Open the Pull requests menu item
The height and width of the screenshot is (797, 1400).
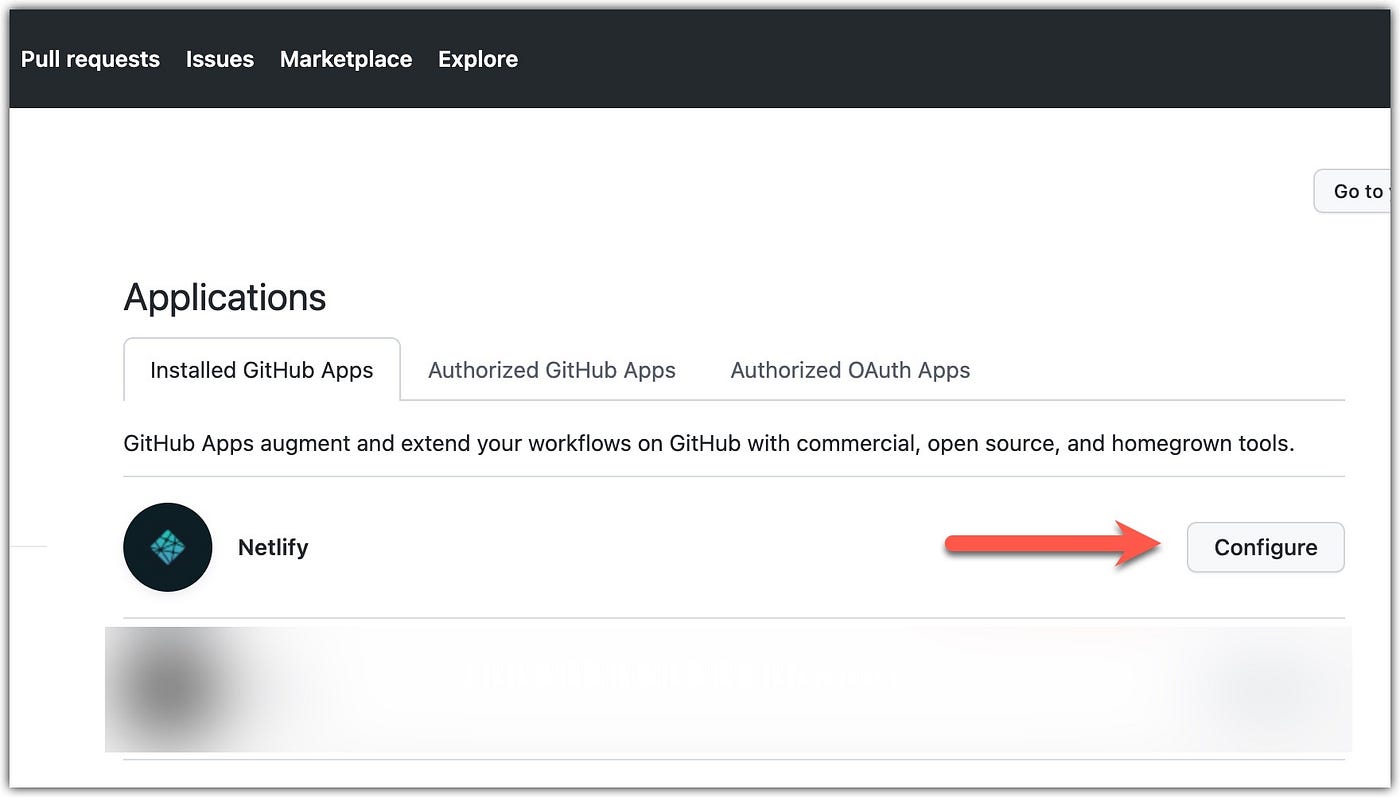coord(89,58)
